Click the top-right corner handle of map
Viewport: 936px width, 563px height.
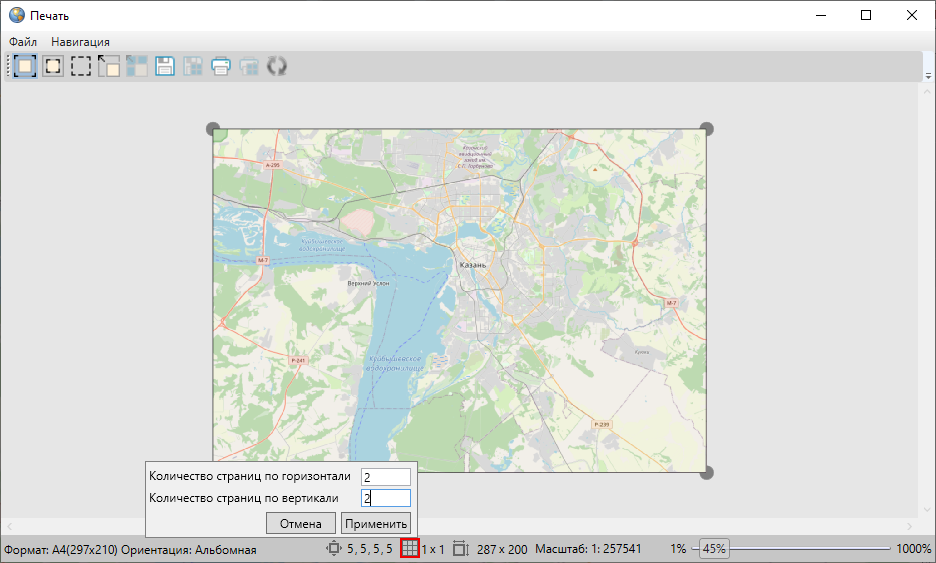pos(706,129)
